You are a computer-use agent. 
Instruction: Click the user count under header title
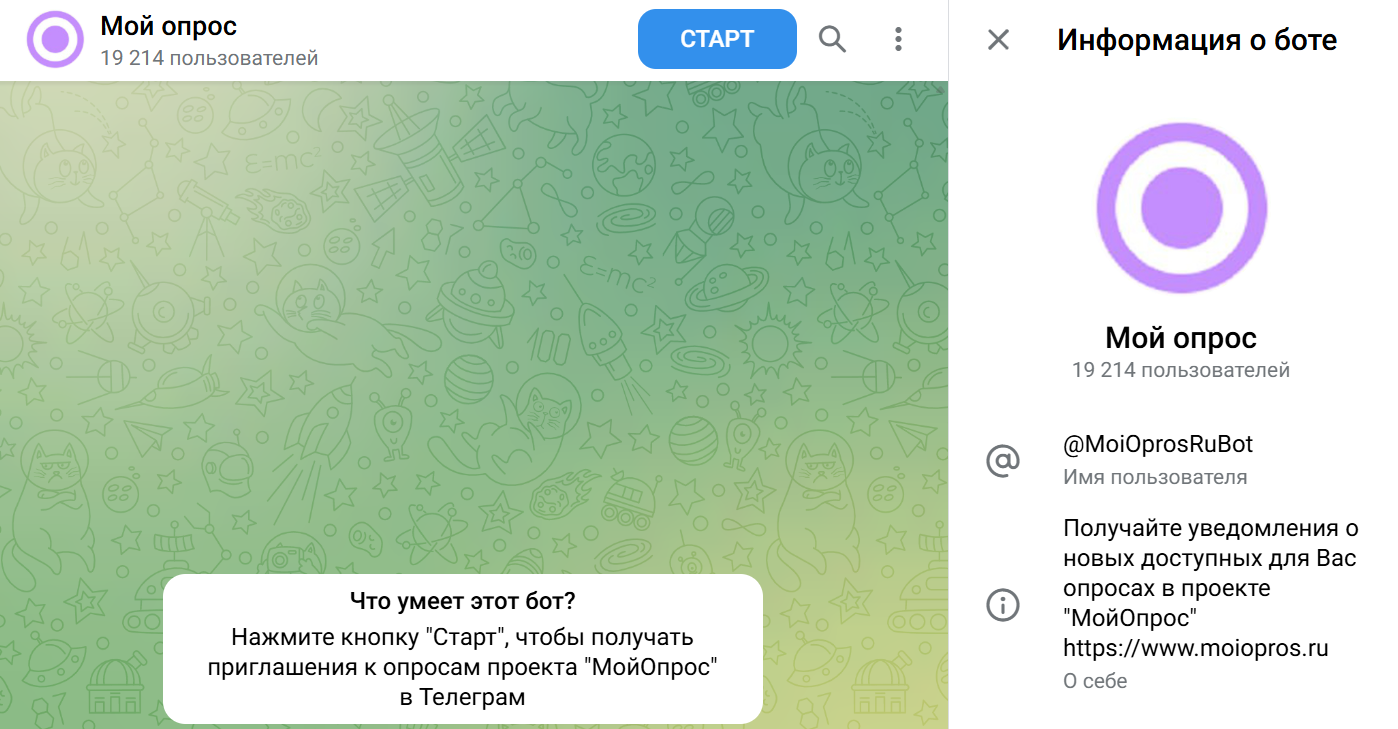point(209,58)
